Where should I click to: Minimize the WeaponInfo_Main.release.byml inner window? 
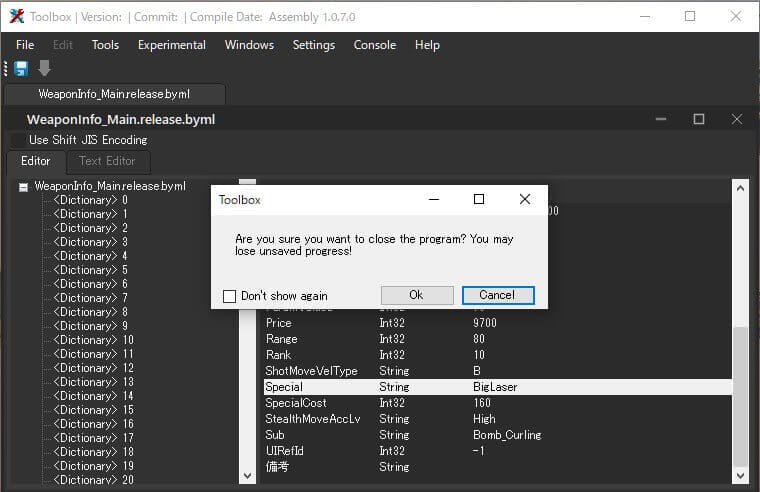click(661, 119)
